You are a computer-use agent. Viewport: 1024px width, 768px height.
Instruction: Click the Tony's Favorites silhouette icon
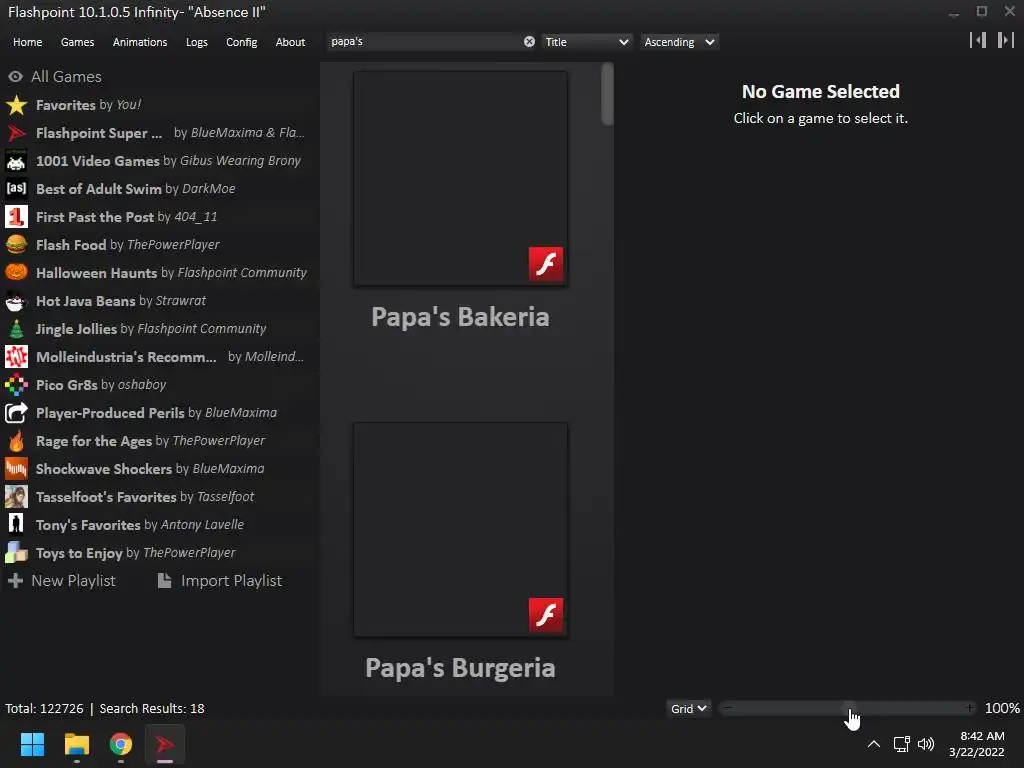(x=16, y=525)
